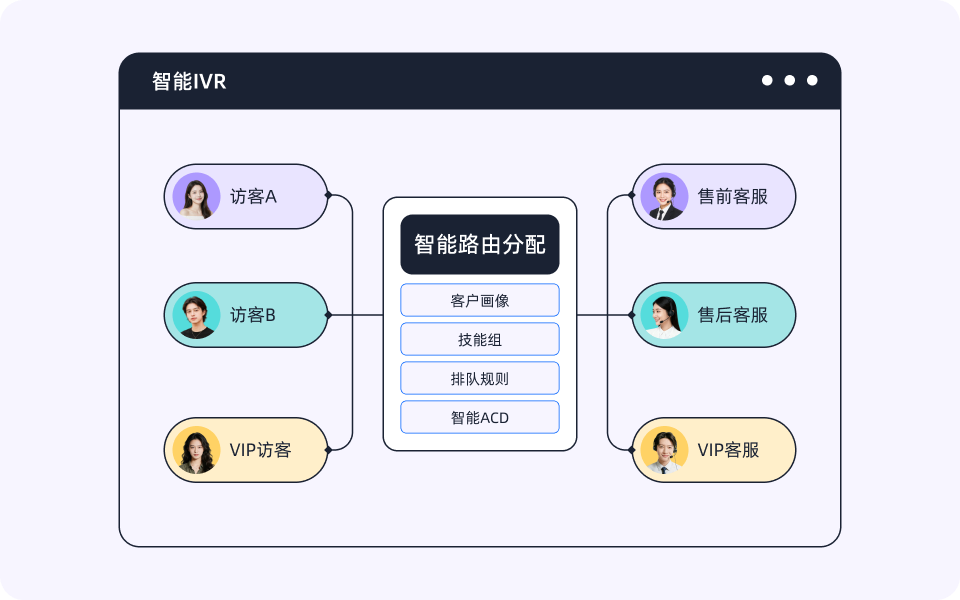960x600 pixels.
Task: Select the 排队规则 entry
Action: pyautogui.click(x=479, y=378)
